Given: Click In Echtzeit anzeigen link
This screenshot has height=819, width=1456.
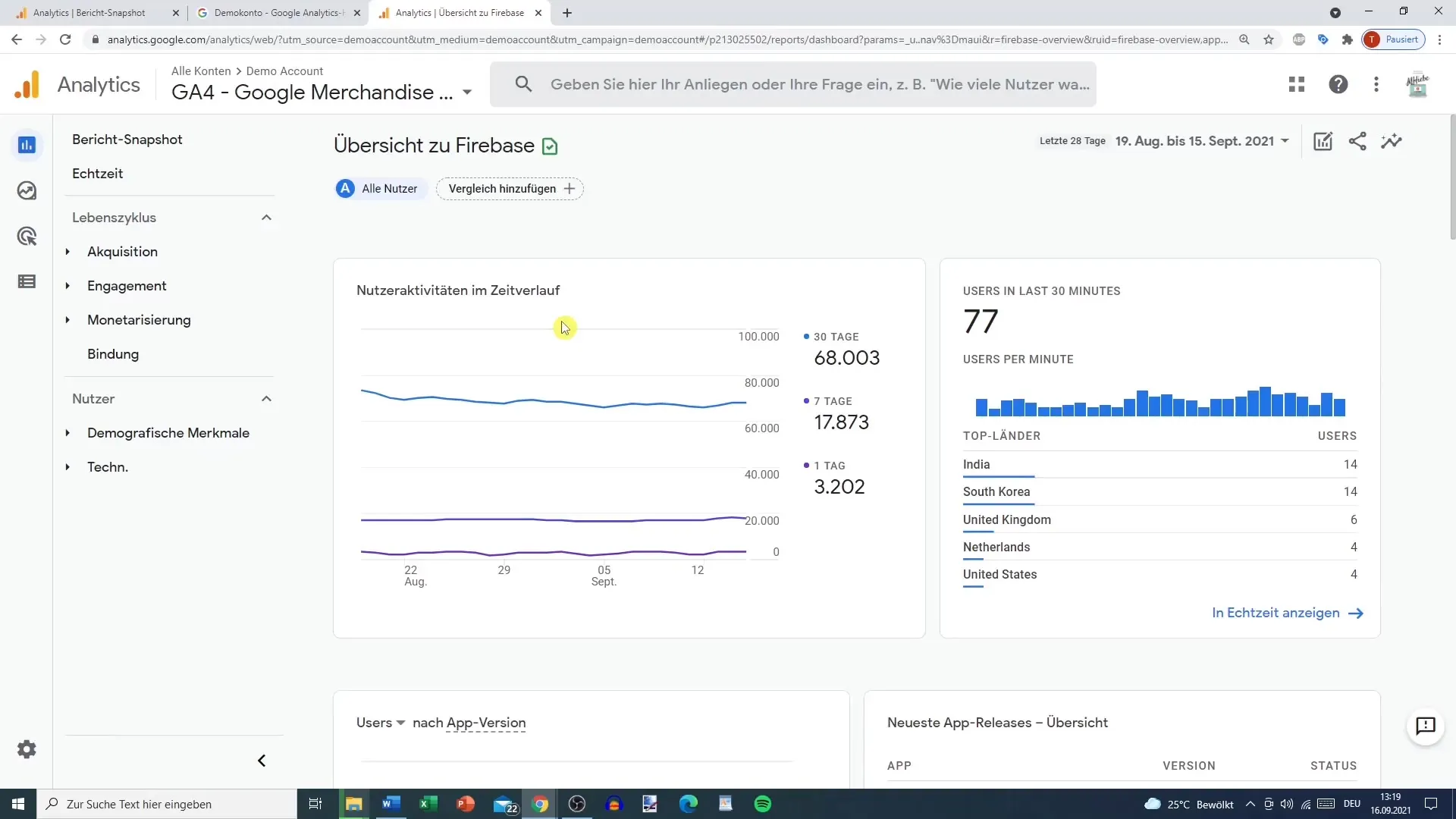Looking at the screenshot, I should point(1288,613).
